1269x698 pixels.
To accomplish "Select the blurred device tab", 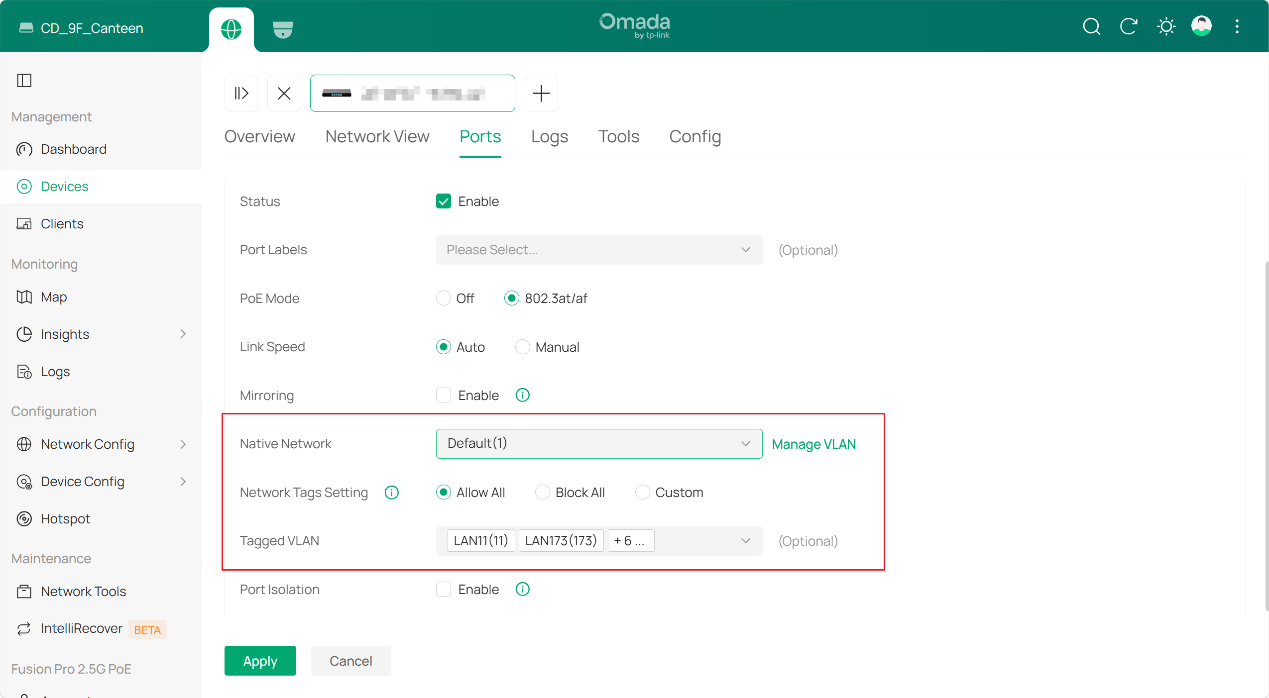I will (x=412, y=93).
